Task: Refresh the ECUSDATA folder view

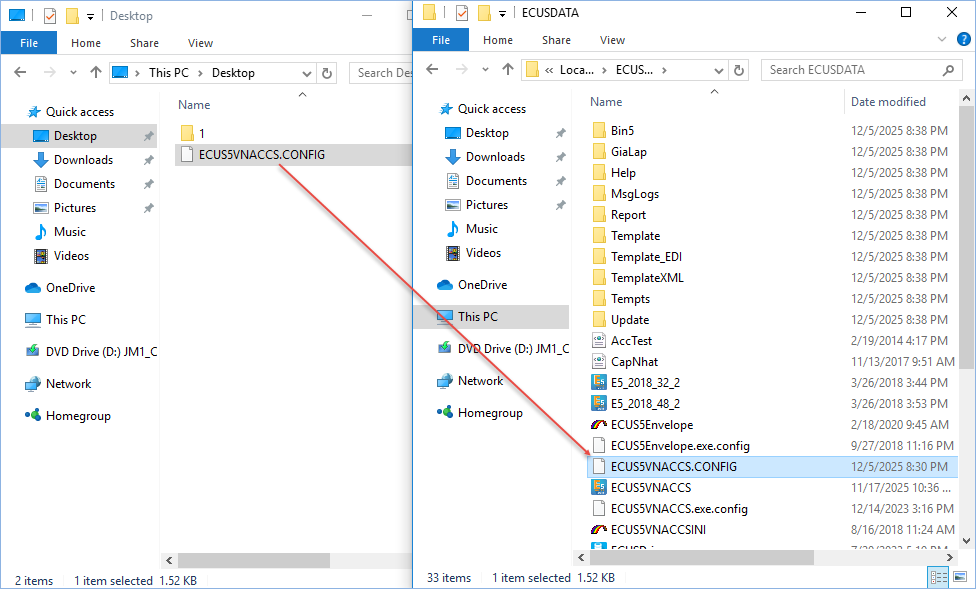Action: coord(739,70)
